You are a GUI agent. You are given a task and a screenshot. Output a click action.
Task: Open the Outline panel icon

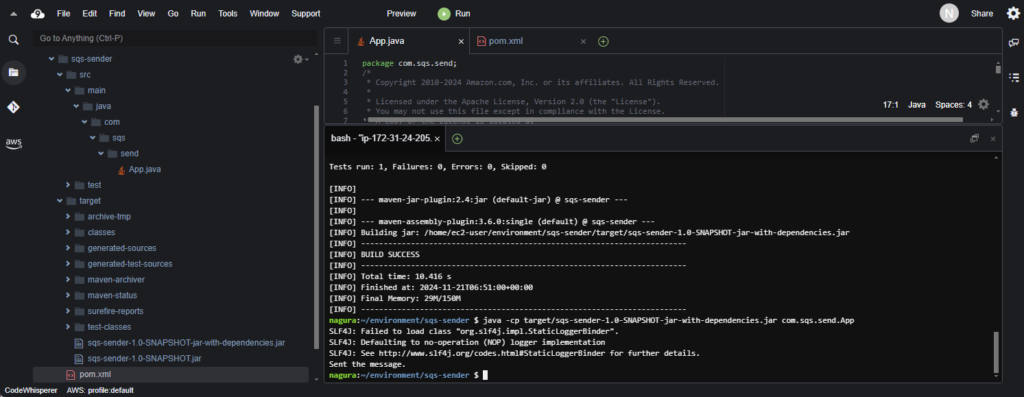click(x=1014, y=78)
